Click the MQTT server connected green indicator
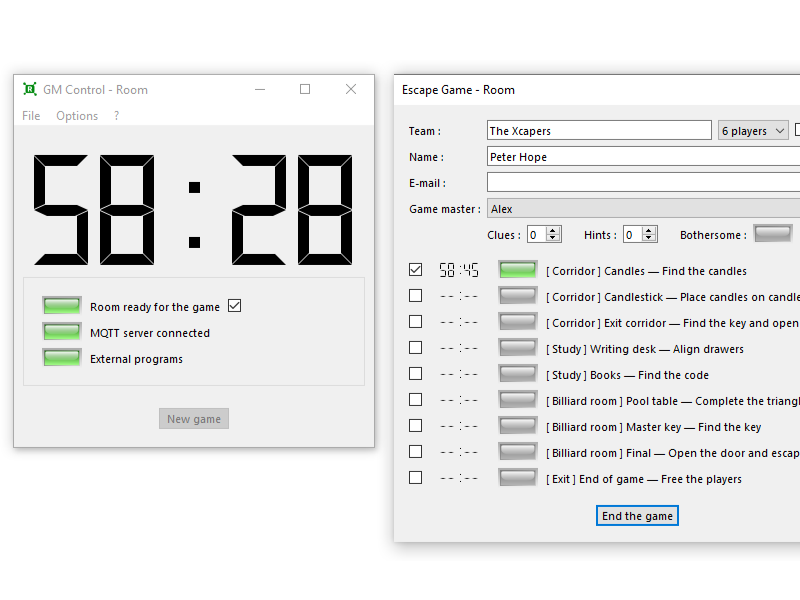This screenshot has height=600, width=800. pos(62,332)
